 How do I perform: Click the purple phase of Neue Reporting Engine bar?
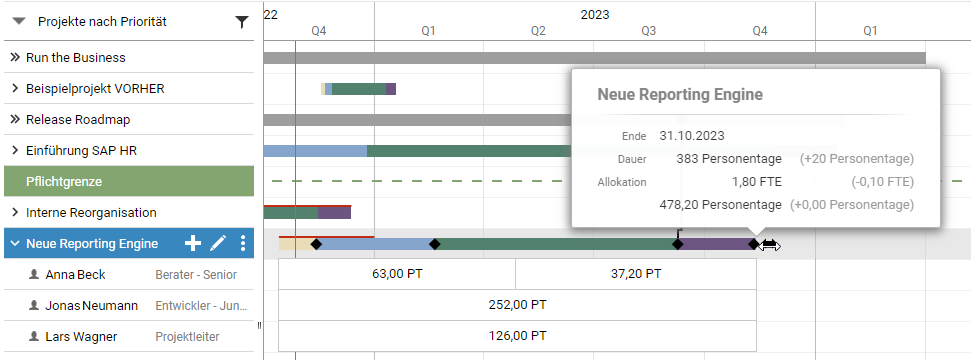[716, 244]
